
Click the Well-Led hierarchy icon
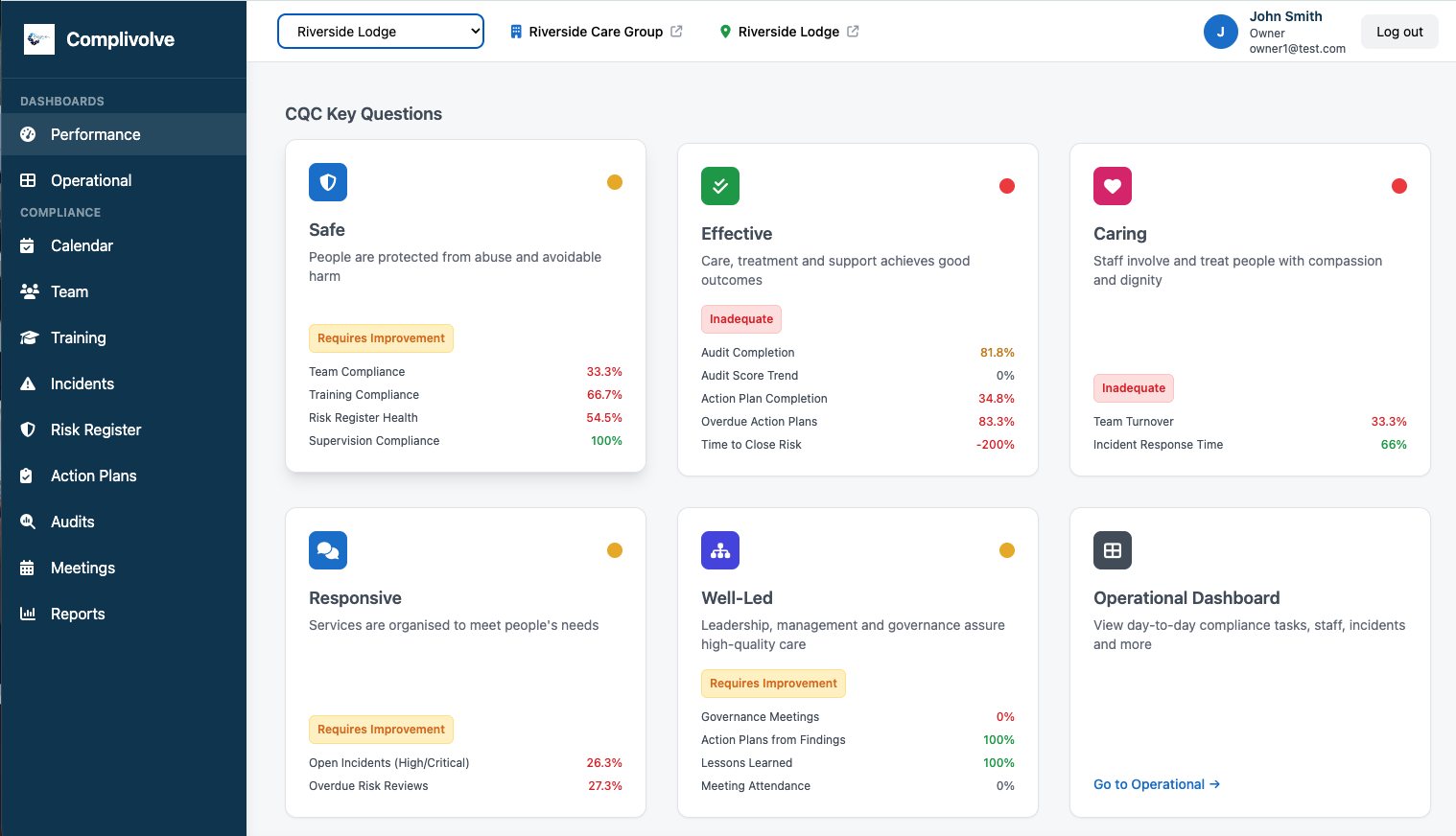(x=720, y=550)
